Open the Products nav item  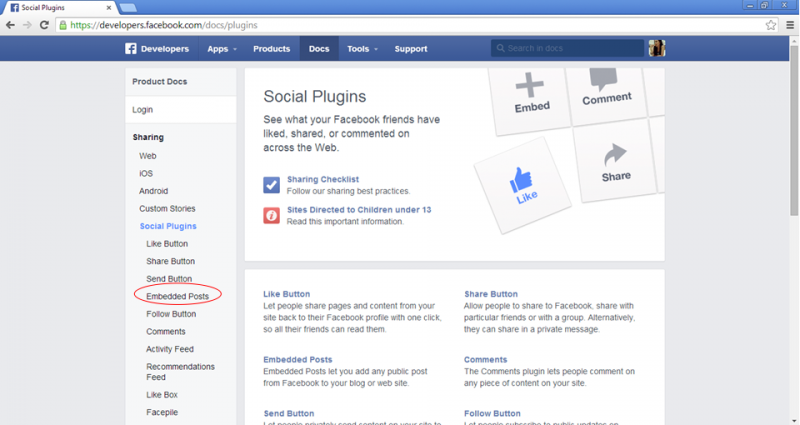[x=271, y=49]
